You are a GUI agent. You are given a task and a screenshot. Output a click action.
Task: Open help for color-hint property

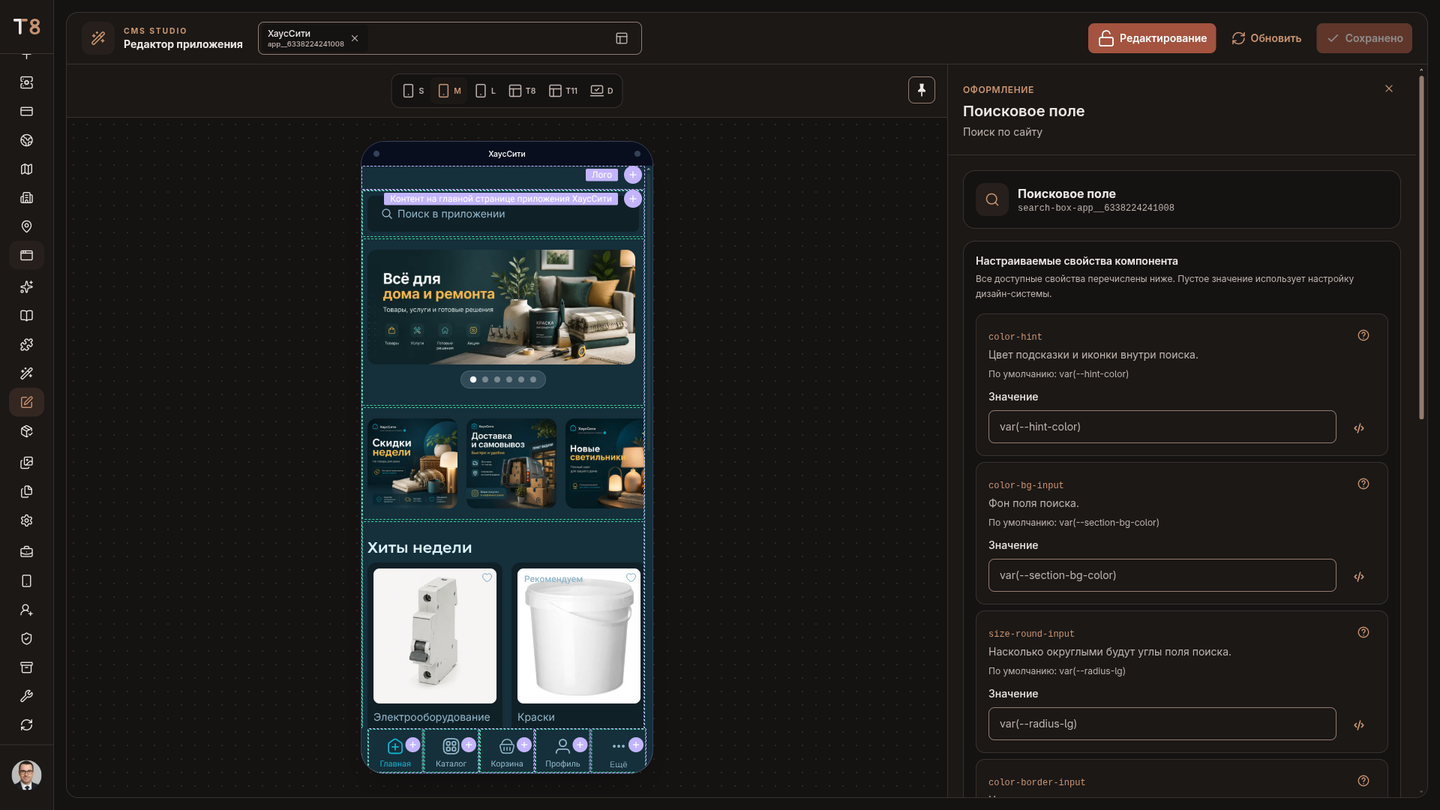coord(1363,336)
